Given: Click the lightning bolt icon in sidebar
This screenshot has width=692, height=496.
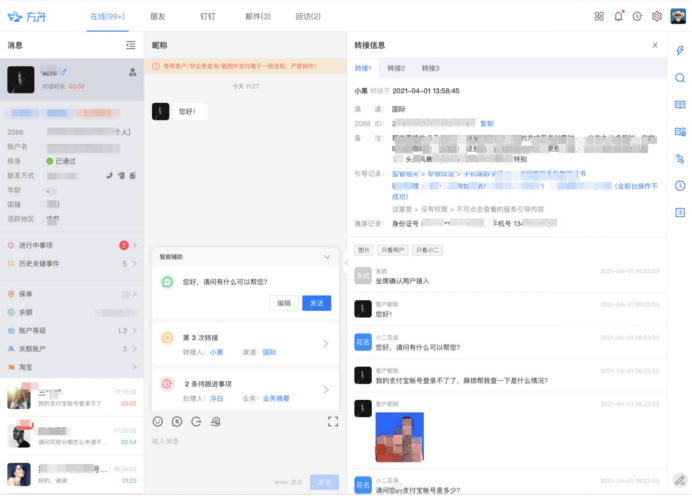Looking at the screenshot, I should pyautogui.click(x=680, y=51).
